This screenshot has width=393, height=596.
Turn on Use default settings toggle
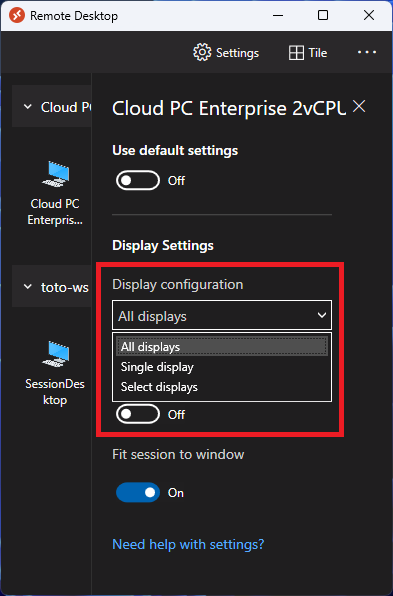click(x=138, y=180)
